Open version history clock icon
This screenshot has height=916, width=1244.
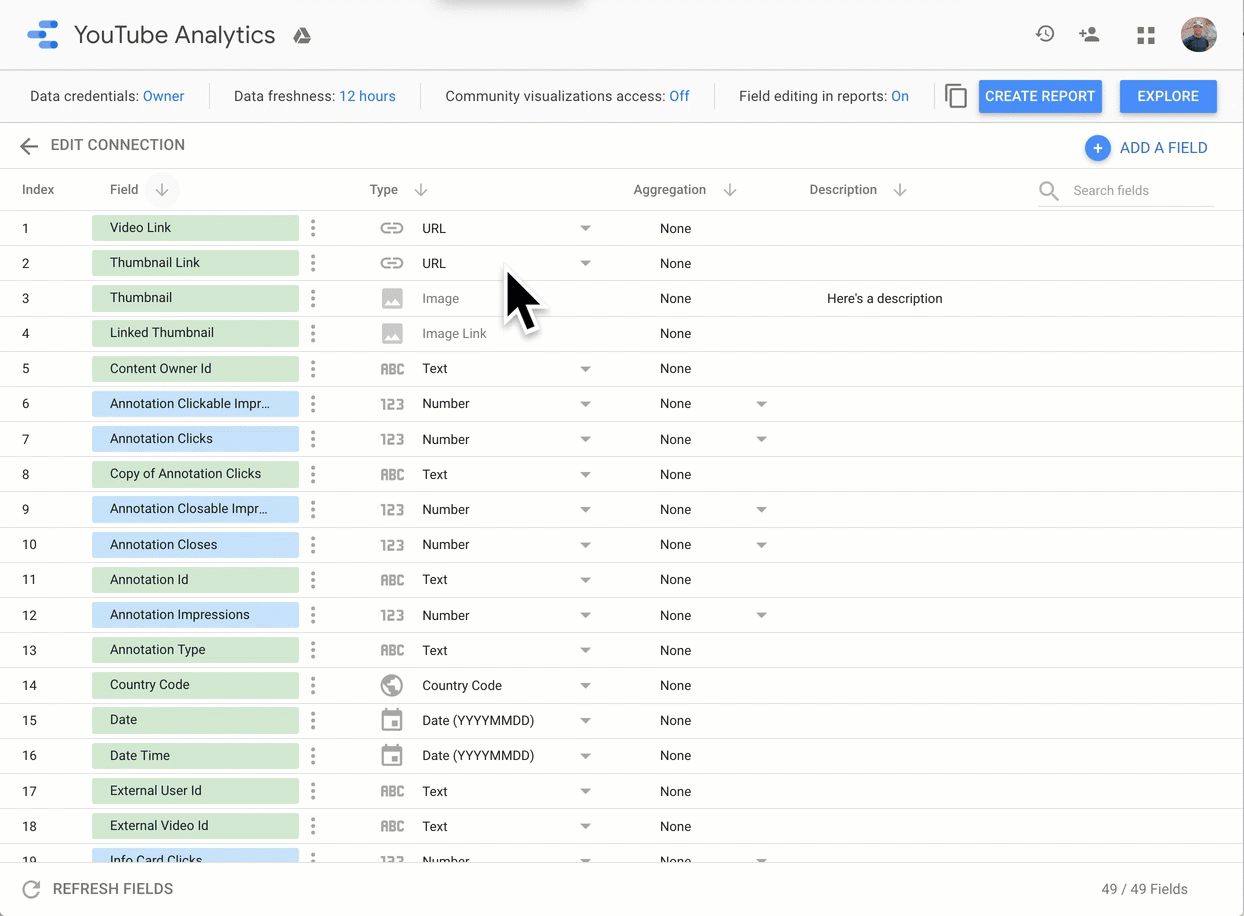pos(1045,34)
